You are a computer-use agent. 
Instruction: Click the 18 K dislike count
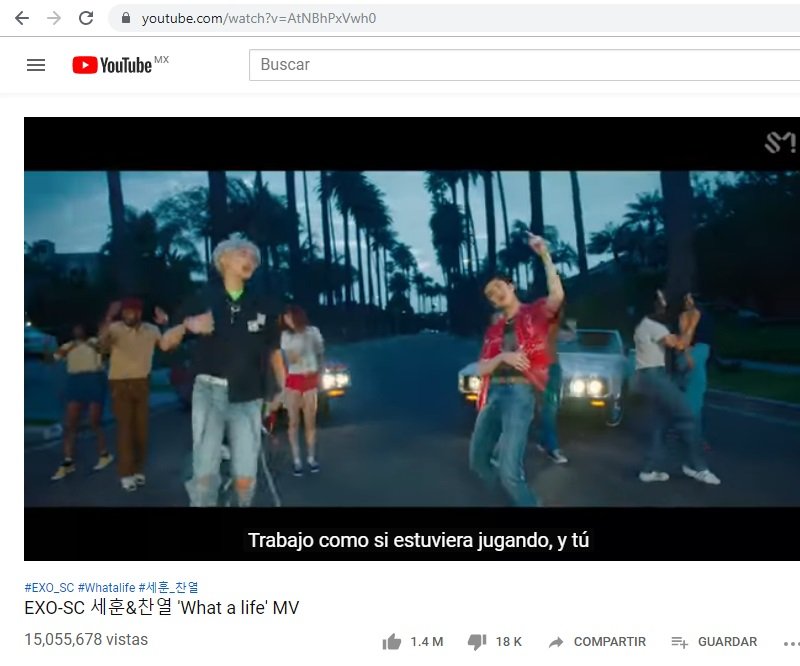(x=509, y=642)
